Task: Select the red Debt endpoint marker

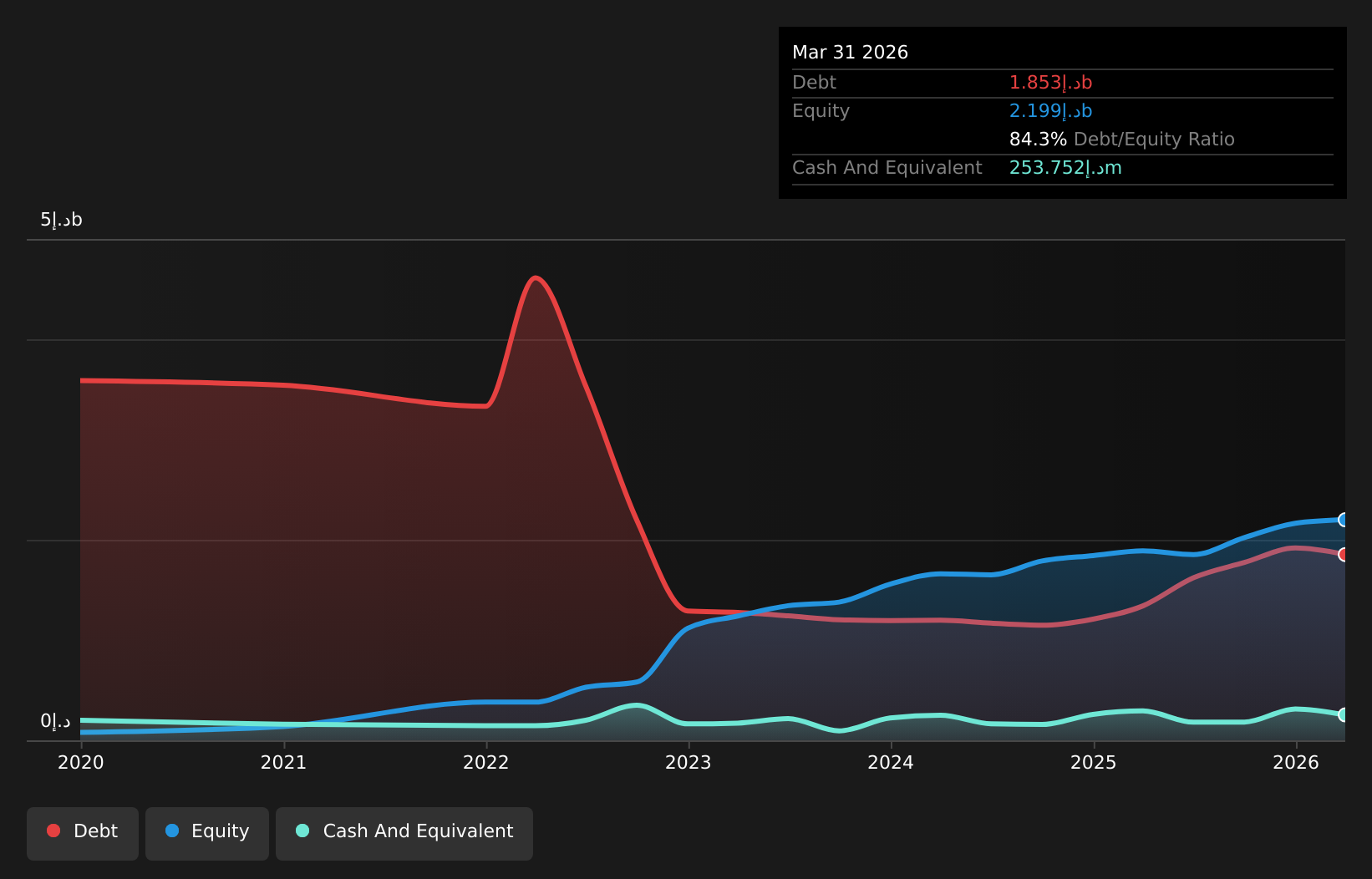Action: tap(1344, 555)
